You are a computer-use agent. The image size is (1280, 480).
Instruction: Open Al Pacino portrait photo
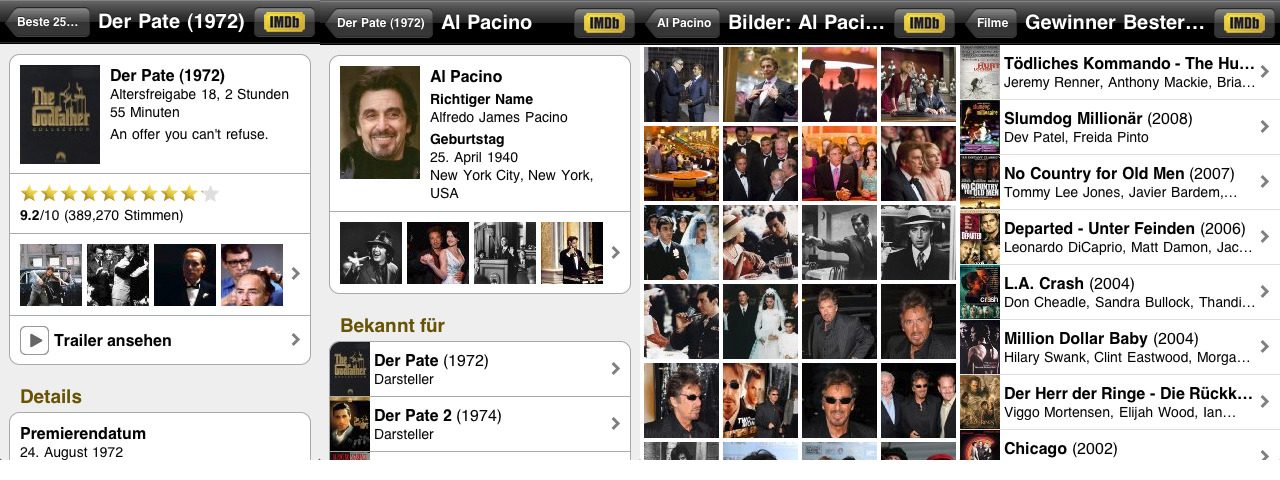tap(380, 122)
